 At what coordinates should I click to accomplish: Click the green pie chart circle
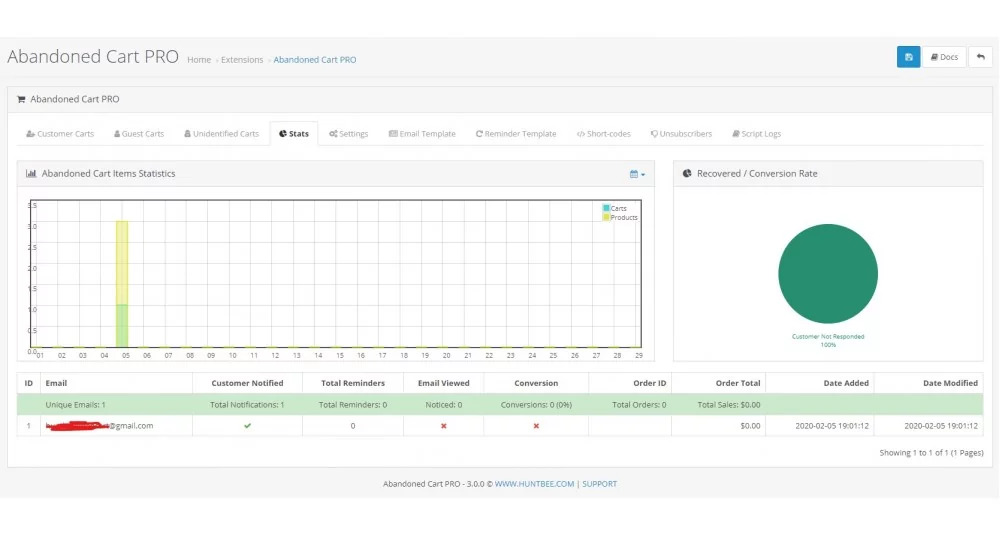(x=828, y=274)
